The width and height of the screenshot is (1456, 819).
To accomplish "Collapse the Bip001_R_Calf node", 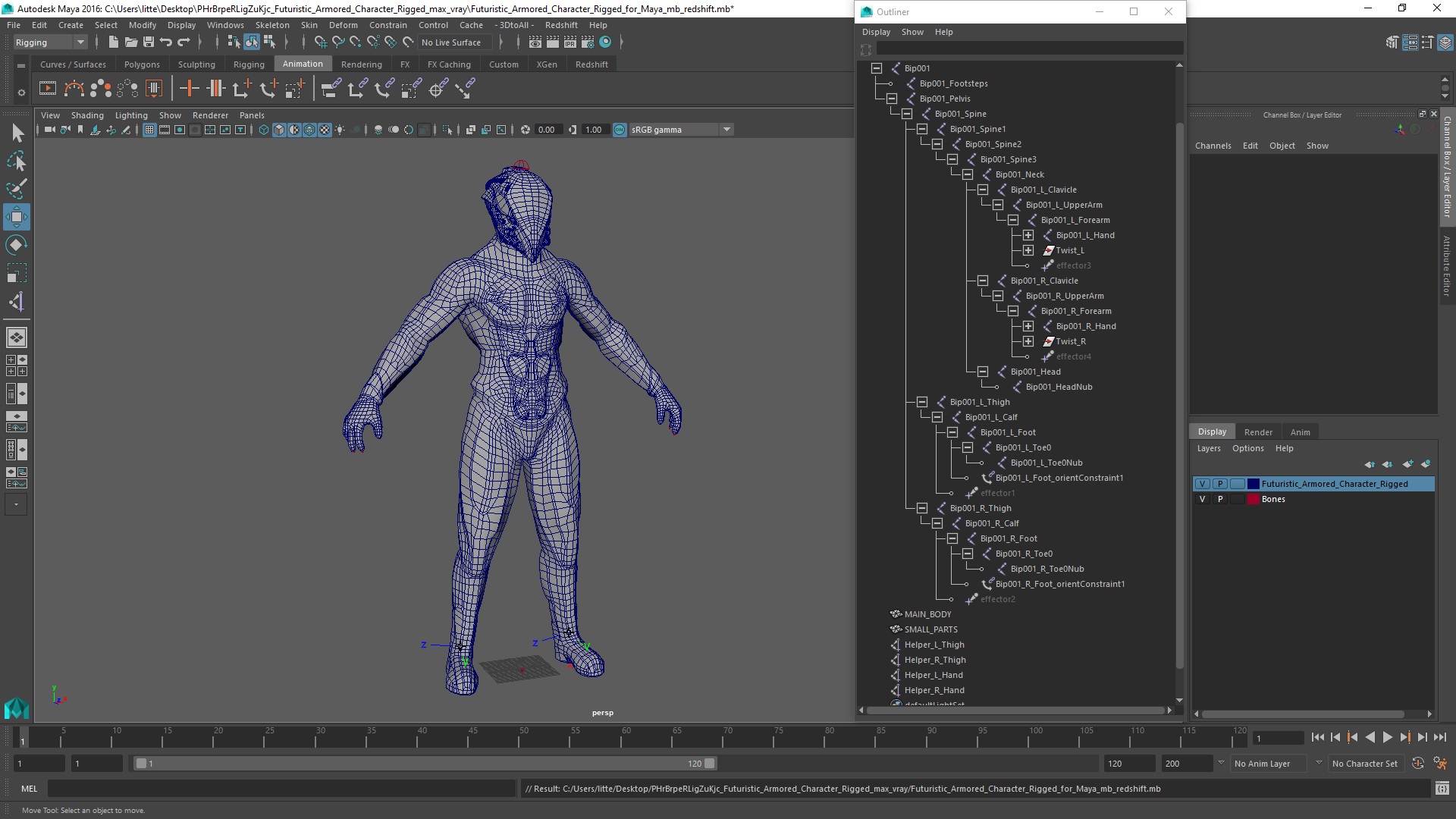I will point(937,523).
